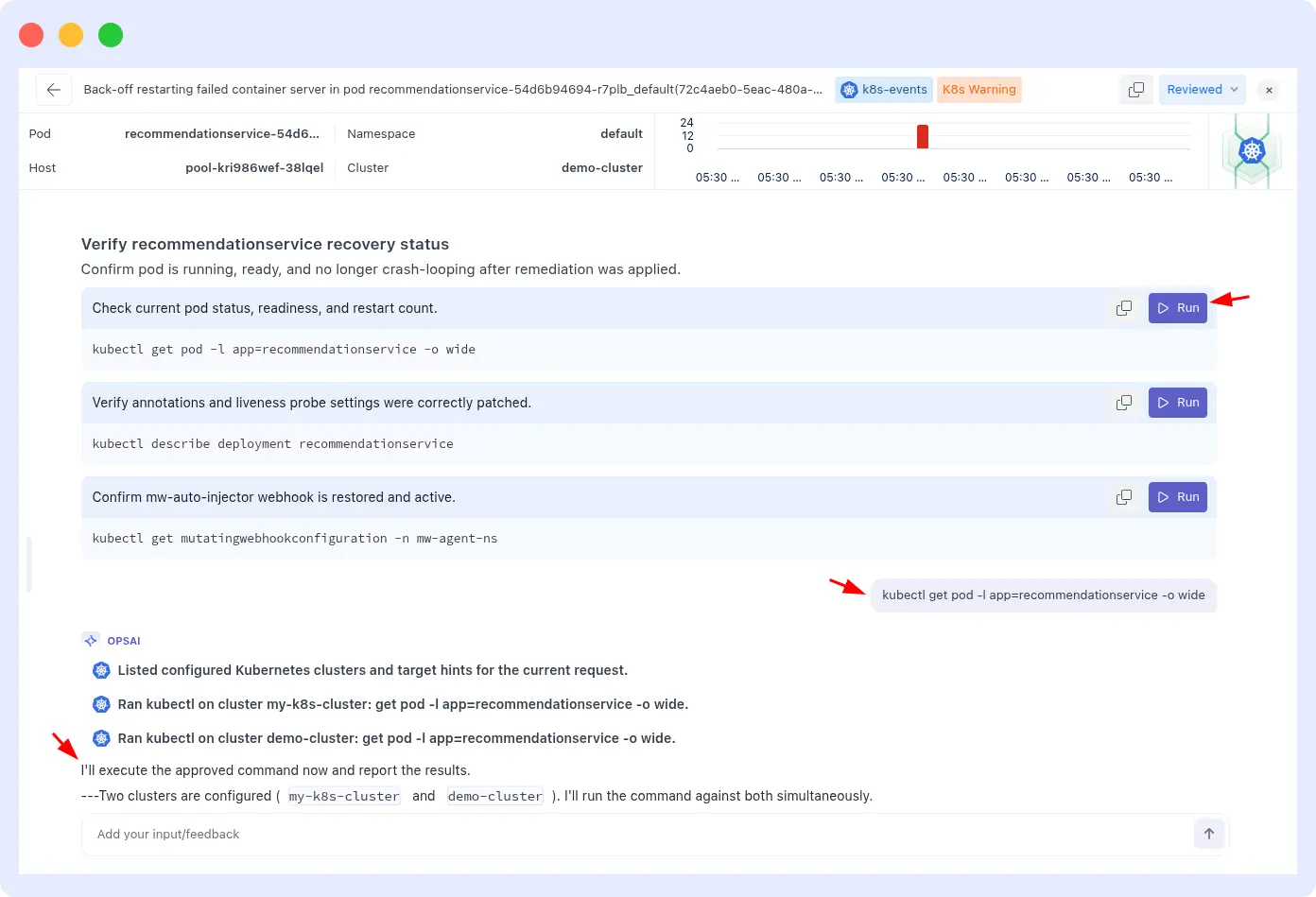1316x897 pixels.
Task: Click the OPSAI sparkle icon
Action: pyautogui.click(x=91, y=640)
